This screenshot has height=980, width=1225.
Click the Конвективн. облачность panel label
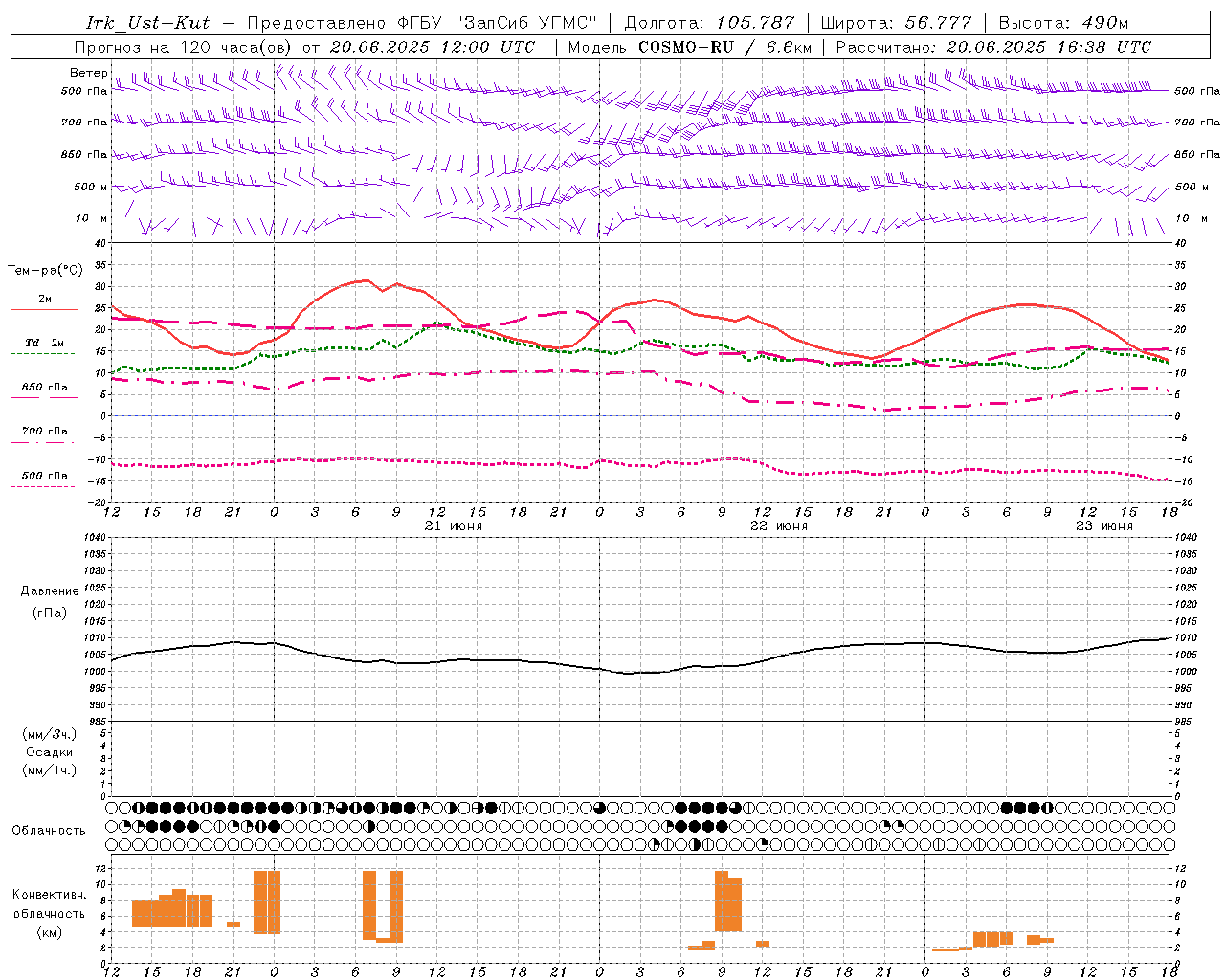[49, 904]
